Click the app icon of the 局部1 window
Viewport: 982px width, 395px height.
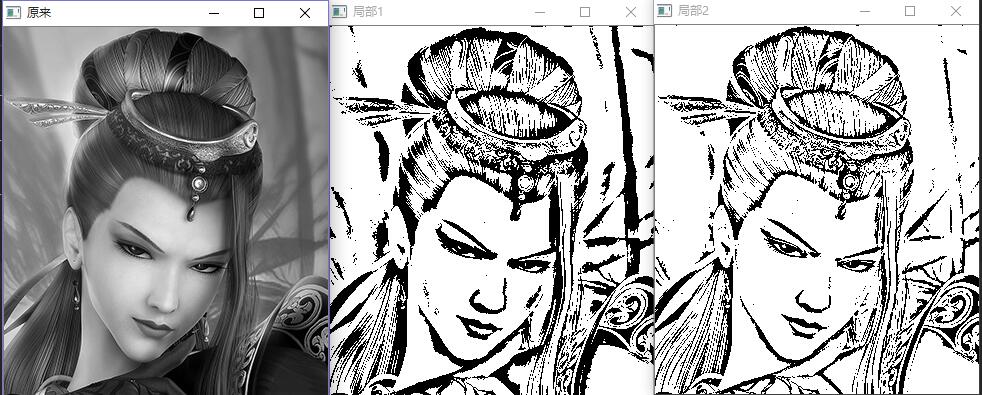(x=339, y=11)
